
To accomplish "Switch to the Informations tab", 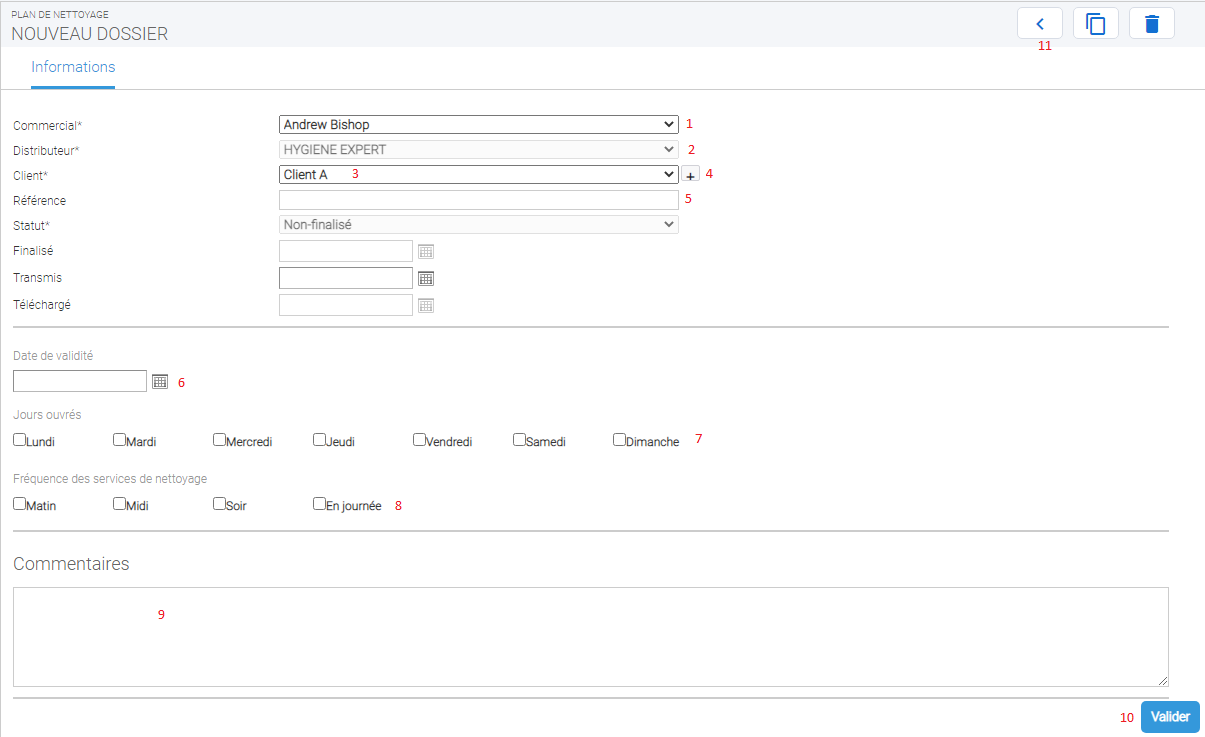I will 73,68.
